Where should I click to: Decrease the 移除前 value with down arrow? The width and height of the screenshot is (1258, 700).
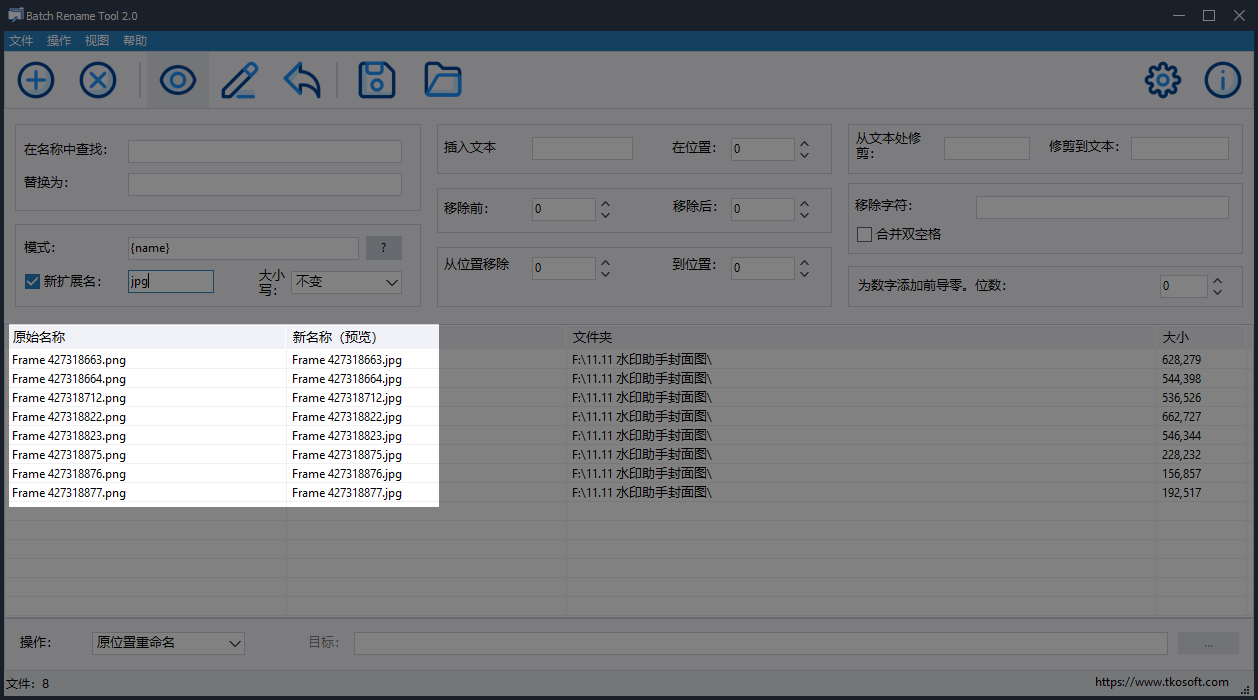point(604,215)
